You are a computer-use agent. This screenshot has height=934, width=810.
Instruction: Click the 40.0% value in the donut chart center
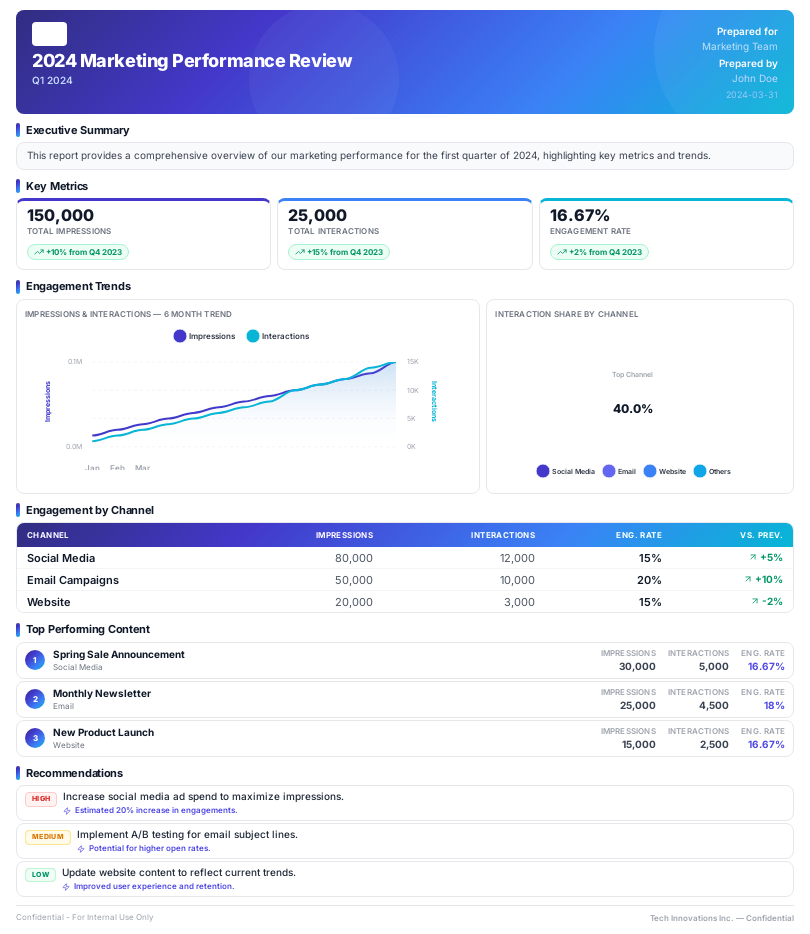(x=632, y=408)
